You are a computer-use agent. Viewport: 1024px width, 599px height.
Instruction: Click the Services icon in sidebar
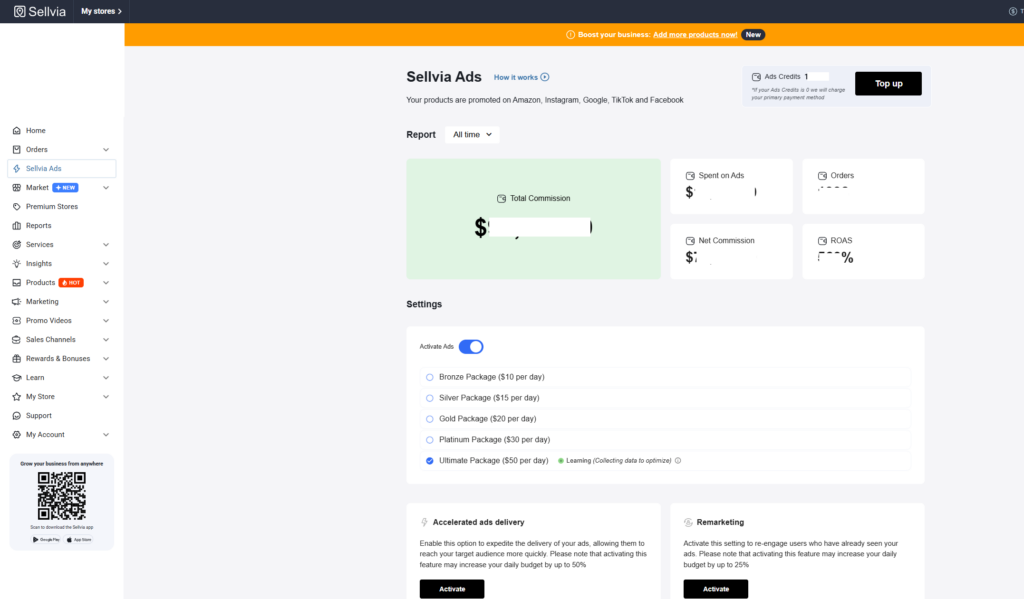coord(16,244)
